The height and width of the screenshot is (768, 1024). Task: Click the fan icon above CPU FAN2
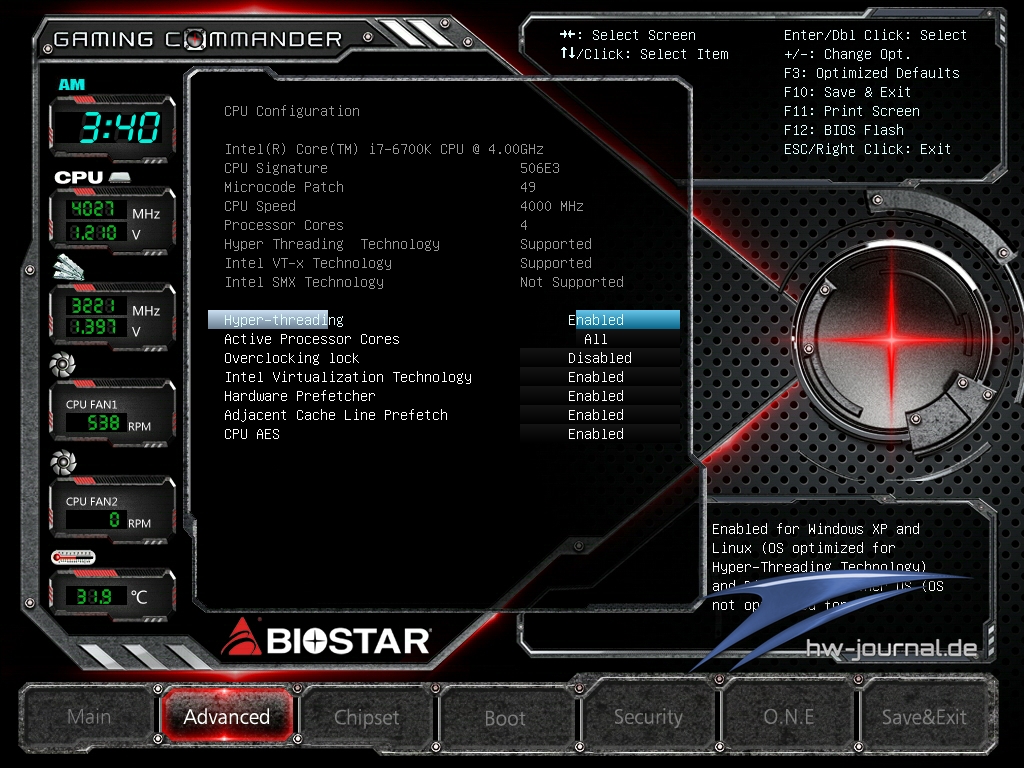[x=63, y=462]
